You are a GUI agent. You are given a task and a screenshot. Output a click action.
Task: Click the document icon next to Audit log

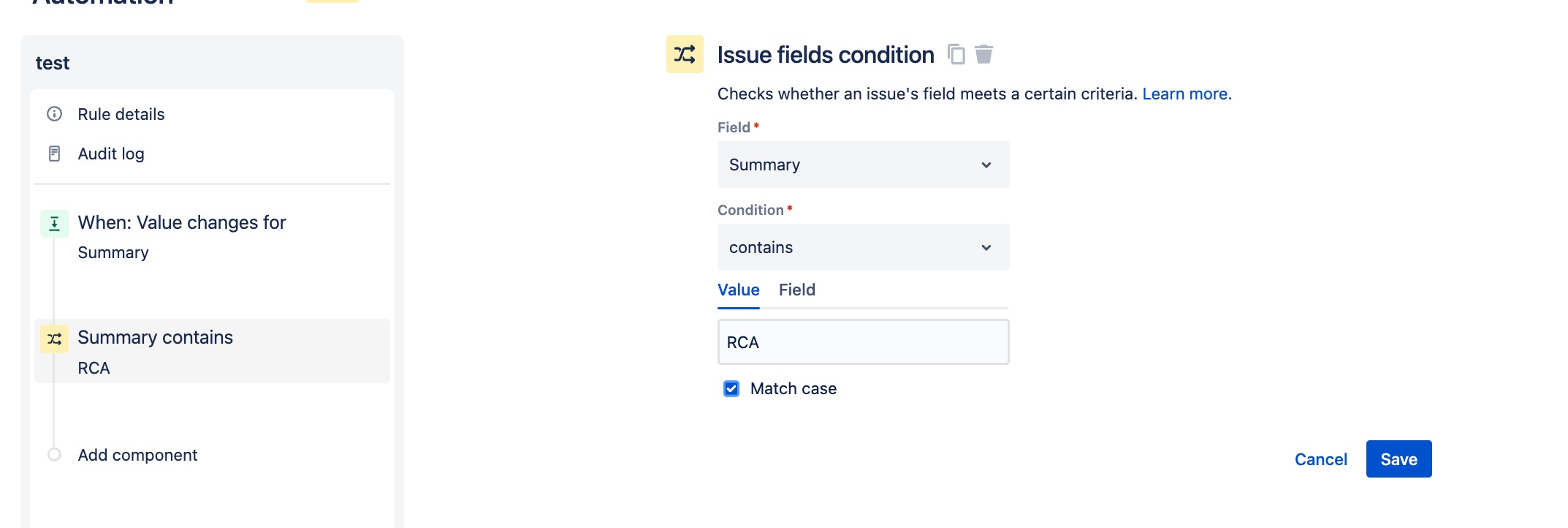[x=54, y=153]
